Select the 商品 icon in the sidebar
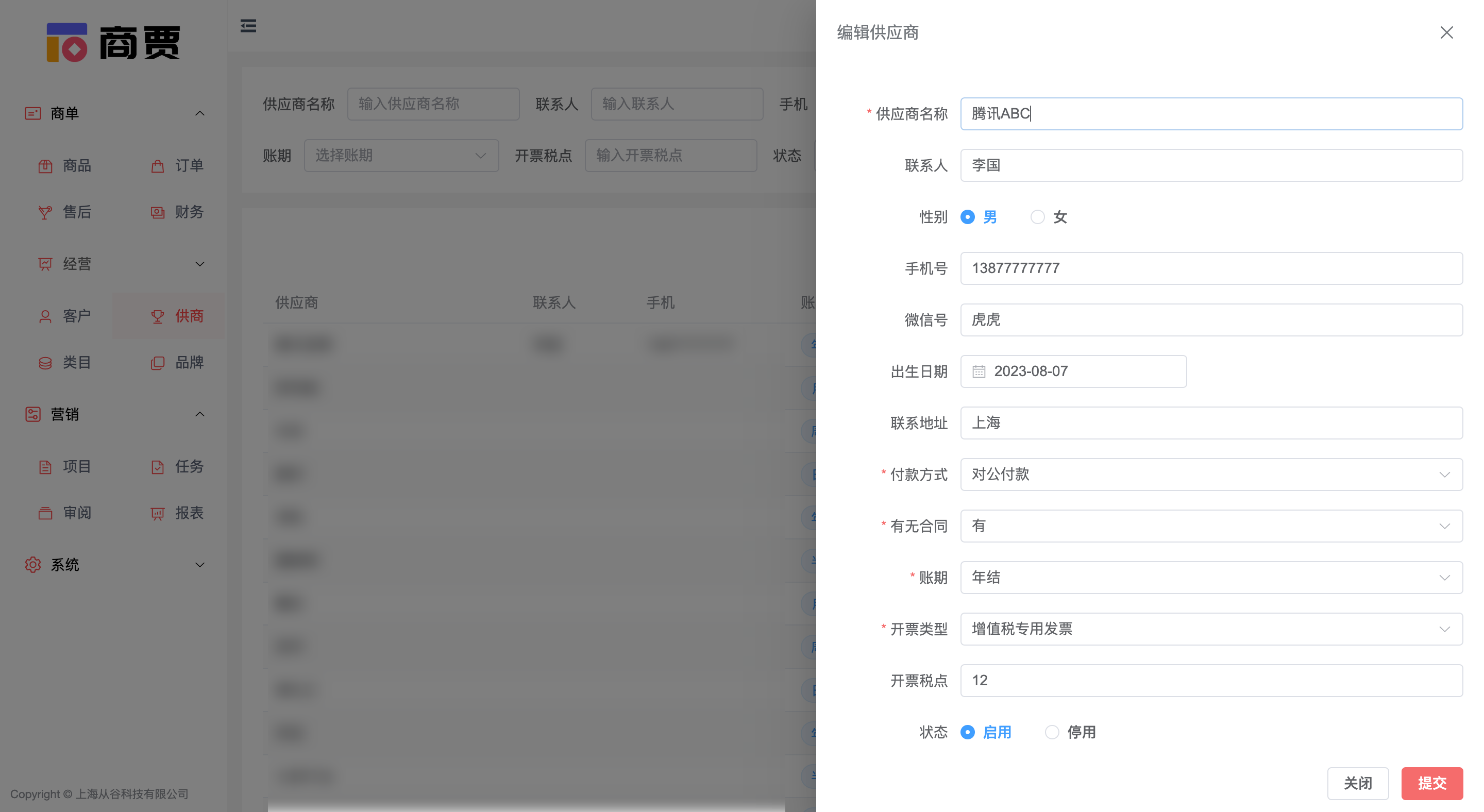The width and height of the screenshot is (1484, 812). coord(45,166)
